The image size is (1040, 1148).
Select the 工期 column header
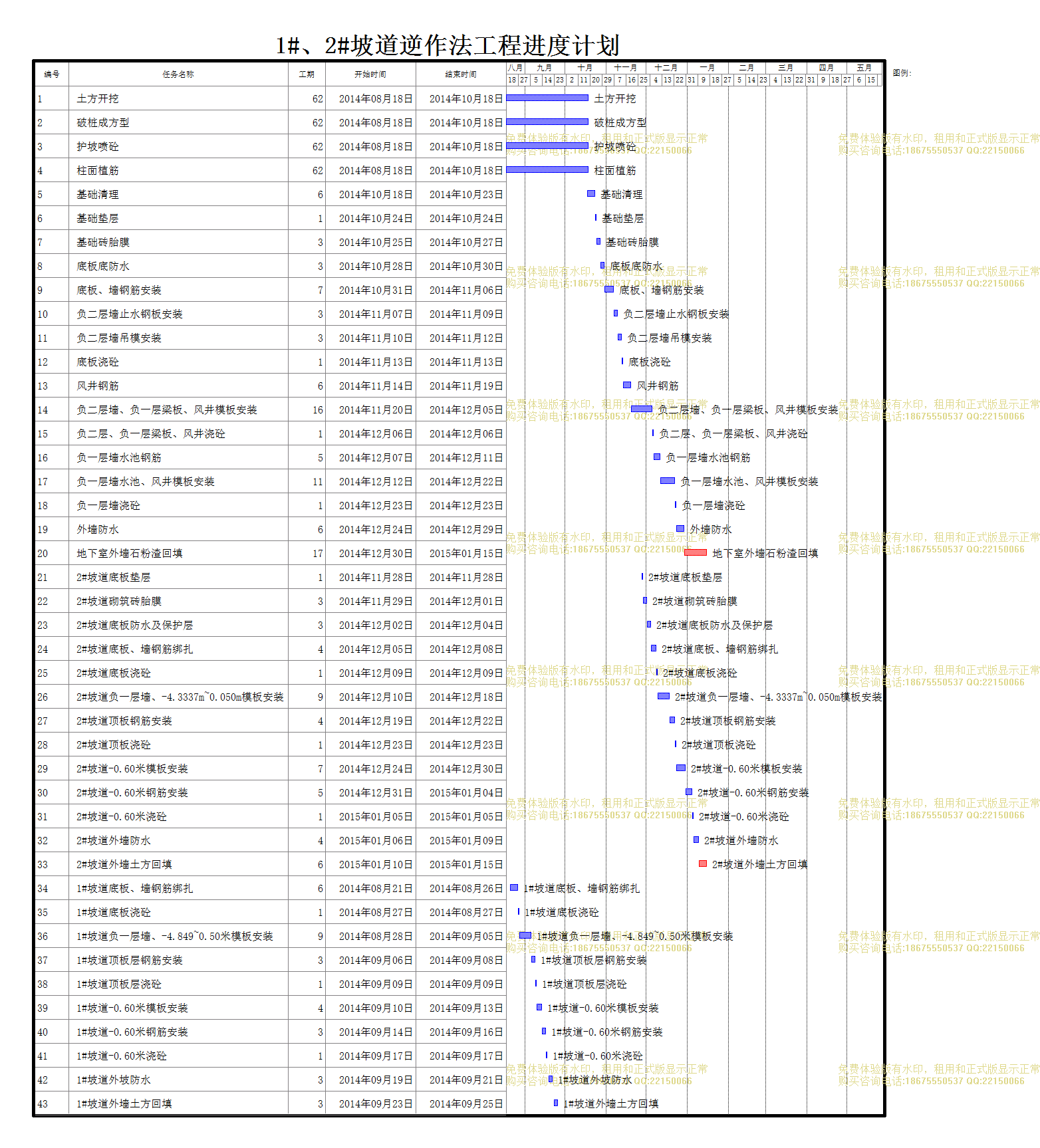coord(307,74)
